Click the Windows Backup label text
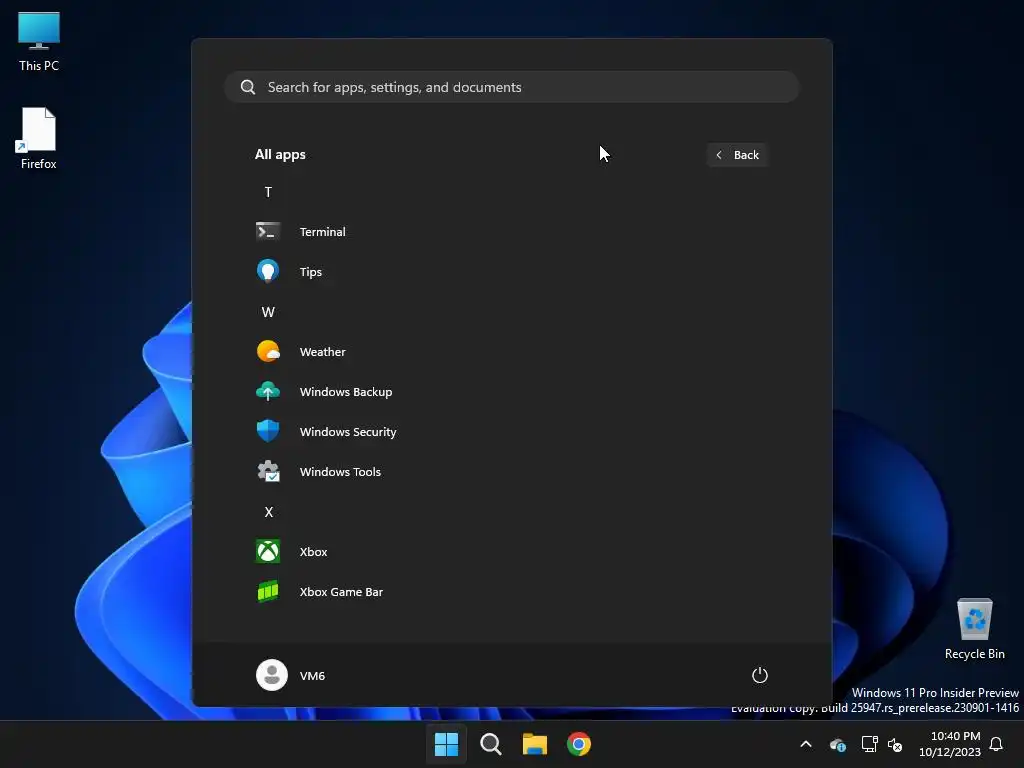Viewport: 1024px width, 768px height. pos(345,392)
